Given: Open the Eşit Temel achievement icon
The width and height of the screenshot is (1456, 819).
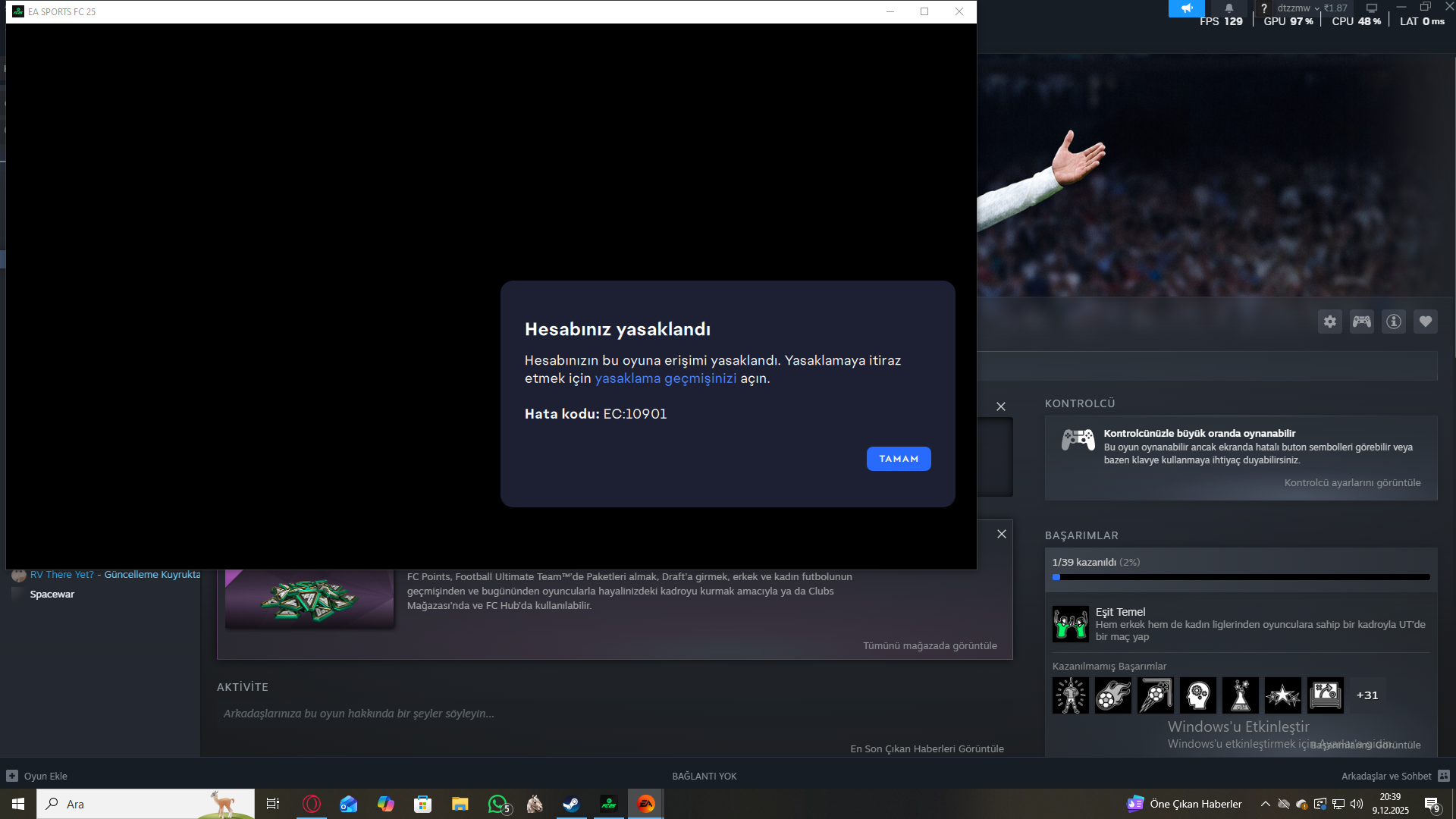Looking at the screenshot, I should (1071, 624).
